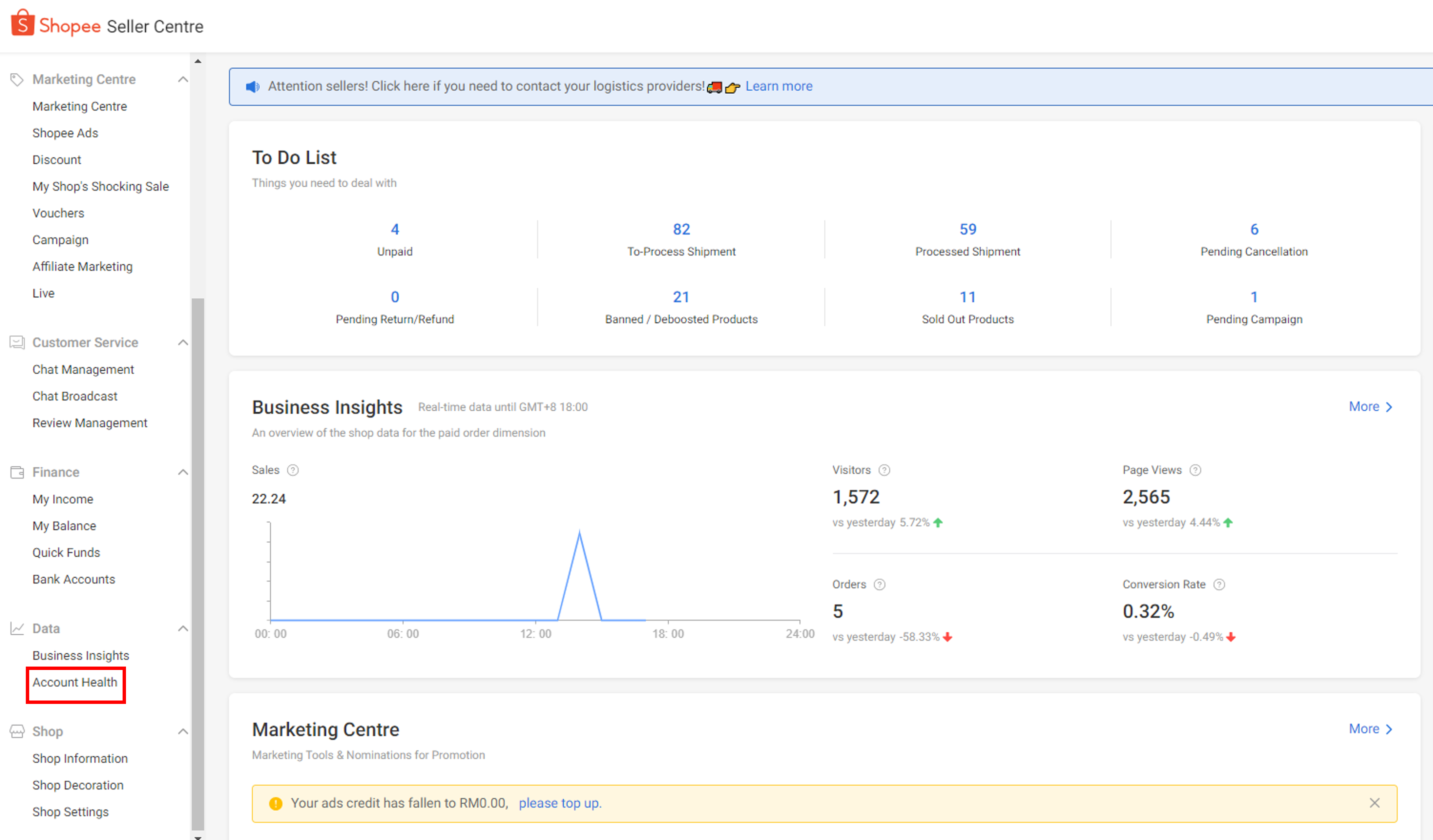This screenshot has height=840, width=1433.
Task: Click the Visitors help question-mark icon
Action: (x=884, y=470)
